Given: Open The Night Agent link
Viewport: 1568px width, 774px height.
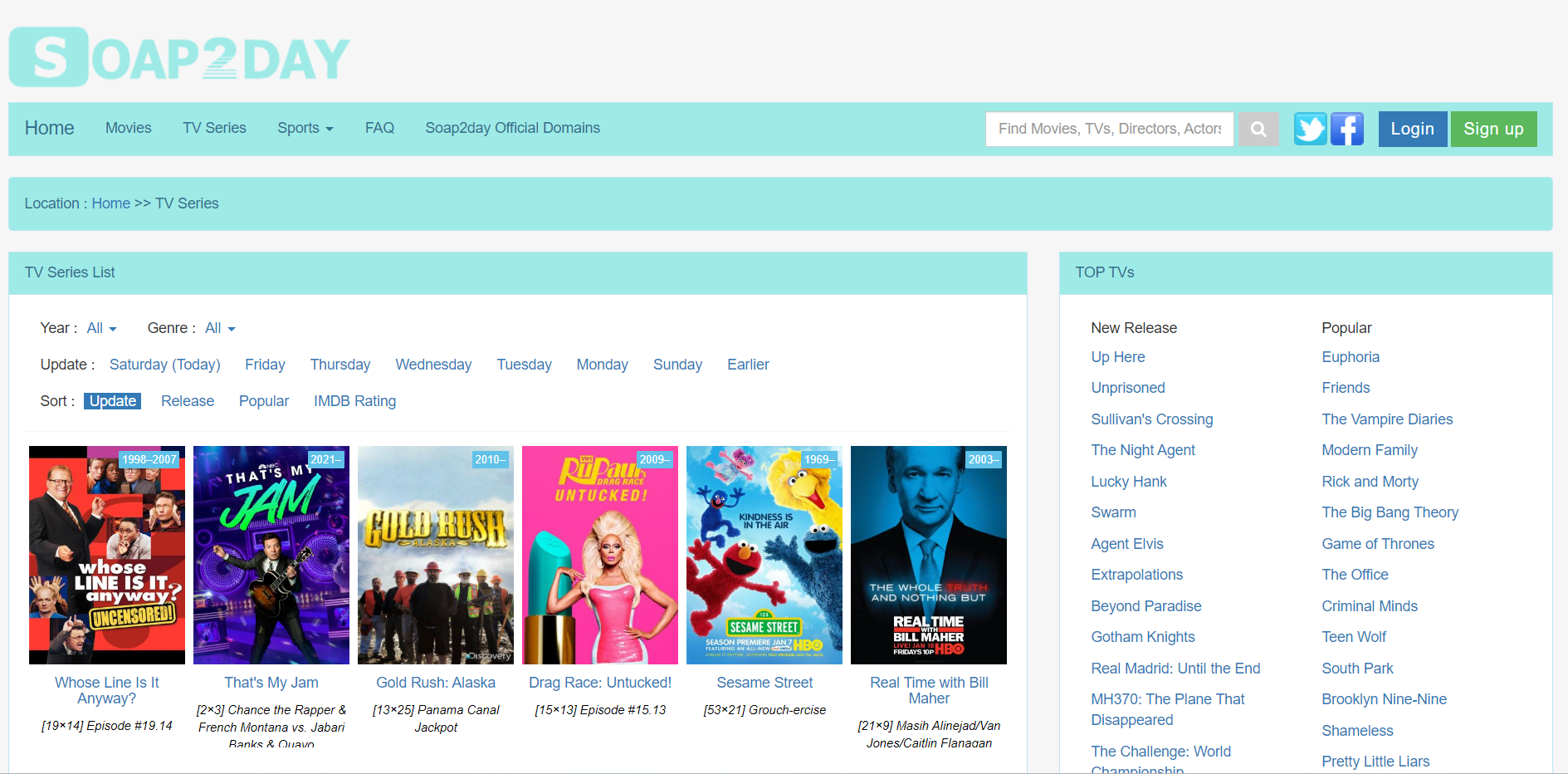Looking at the screenshot, I should coord(1143,450).
